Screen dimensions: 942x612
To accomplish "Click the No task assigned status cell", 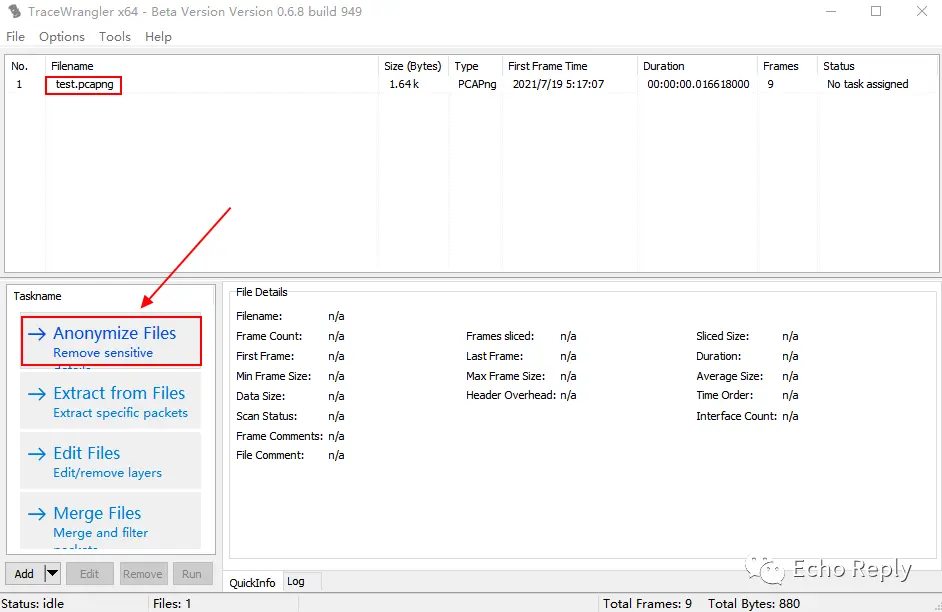I will point(868,84).
